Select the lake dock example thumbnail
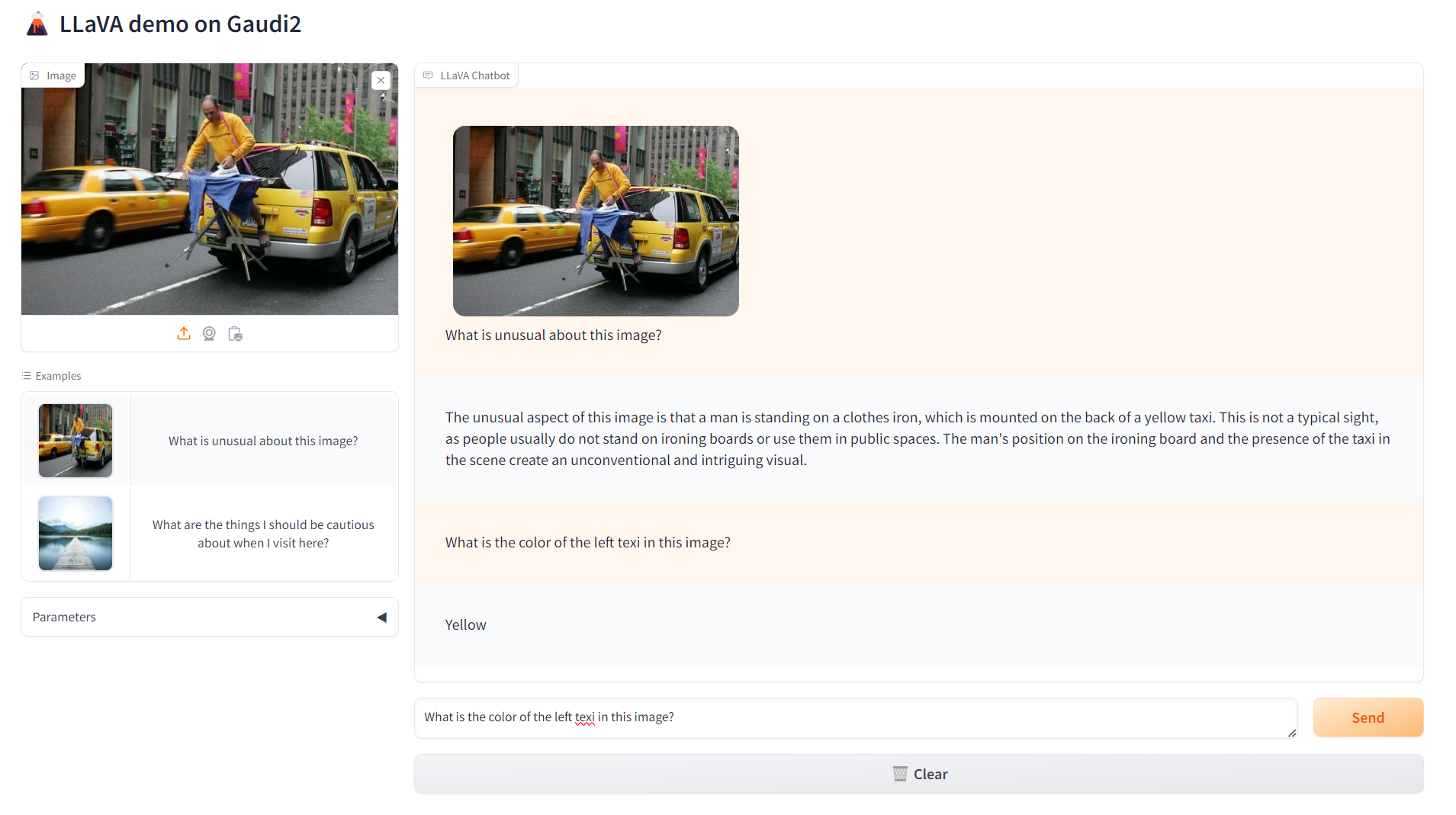The image size is (1456, 815). [76, 534]
